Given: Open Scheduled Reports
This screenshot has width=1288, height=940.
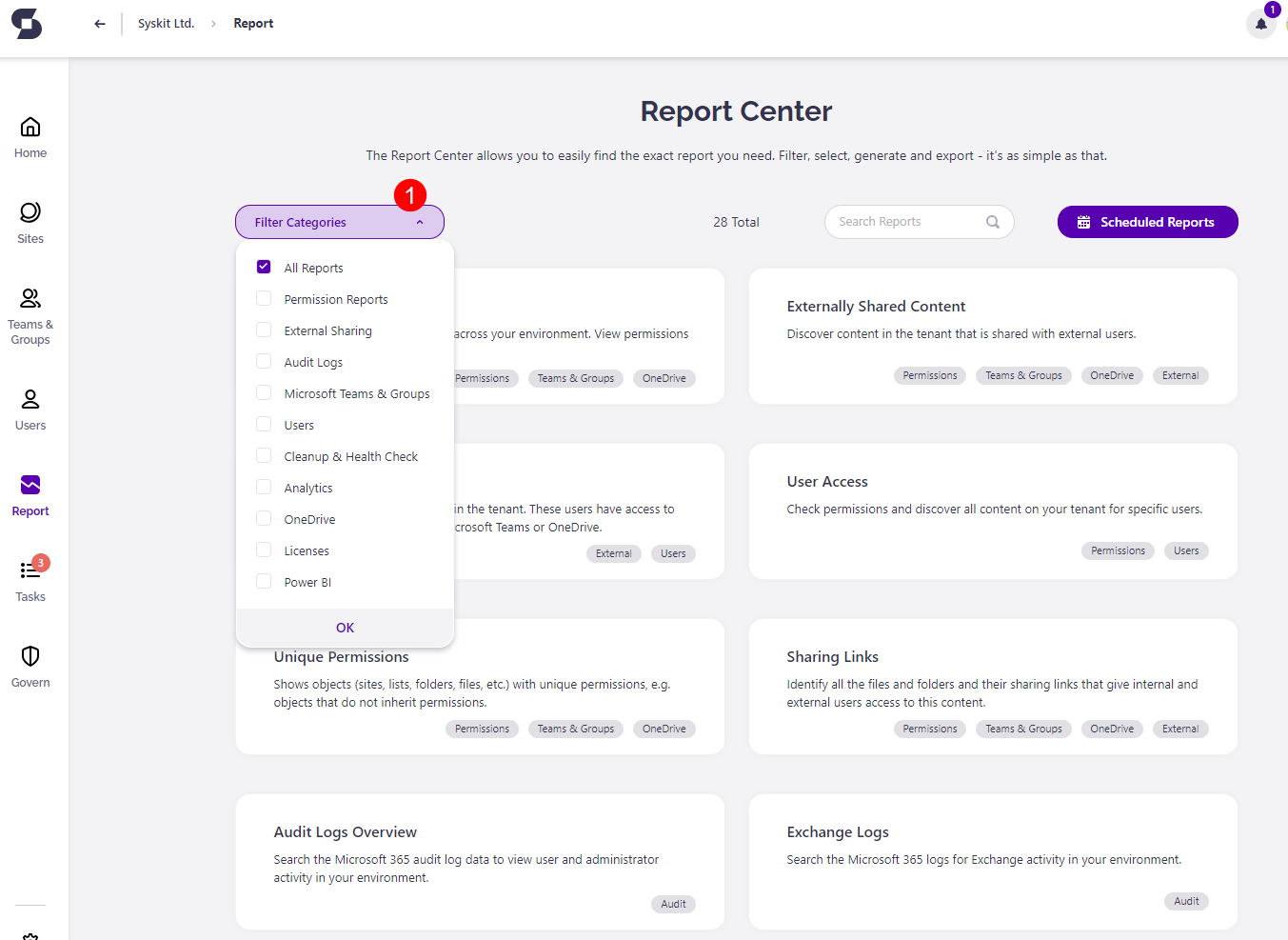Looking at the screenshot, I should coord(1147,221).
